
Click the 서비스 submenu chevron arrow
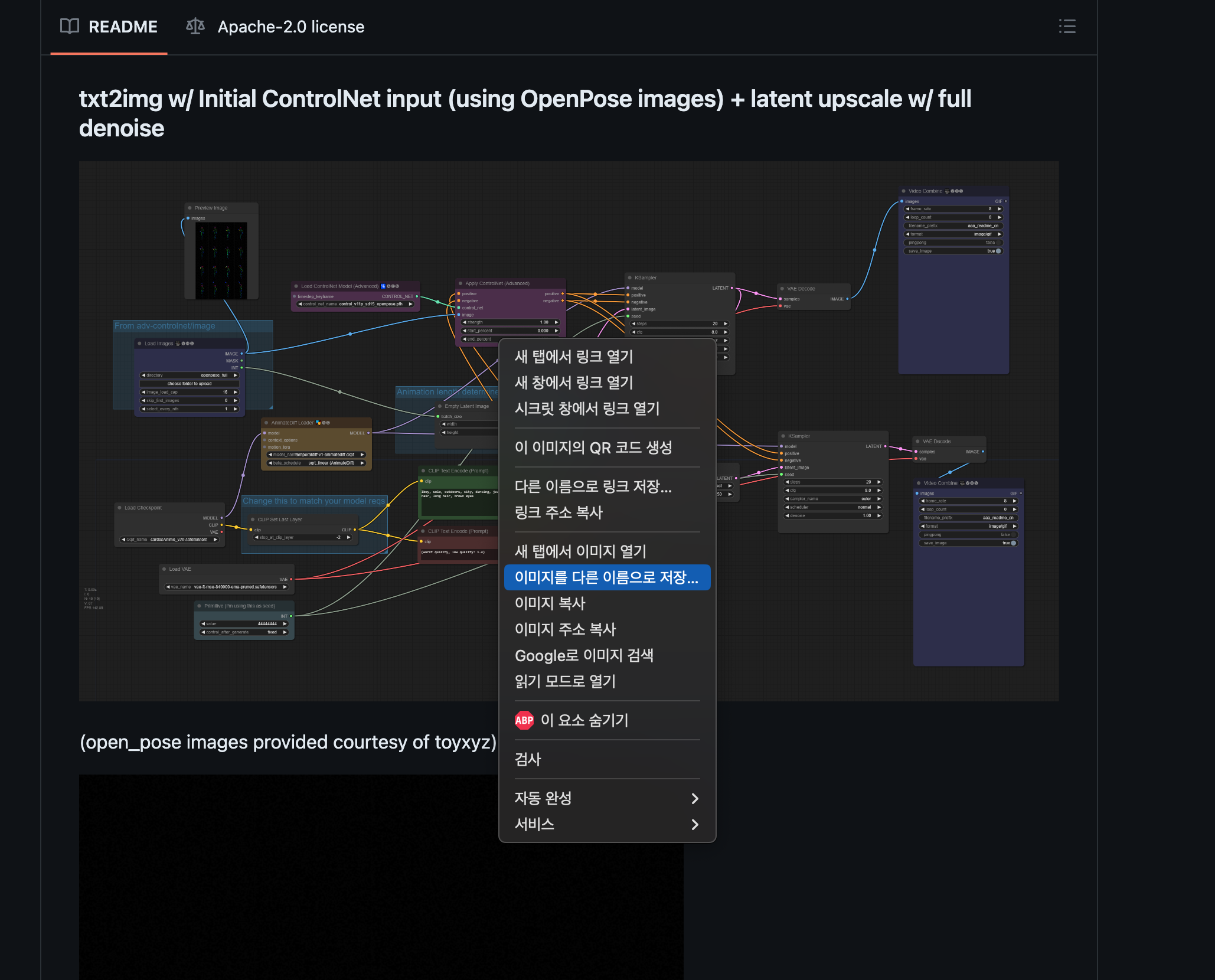[695, 825]
